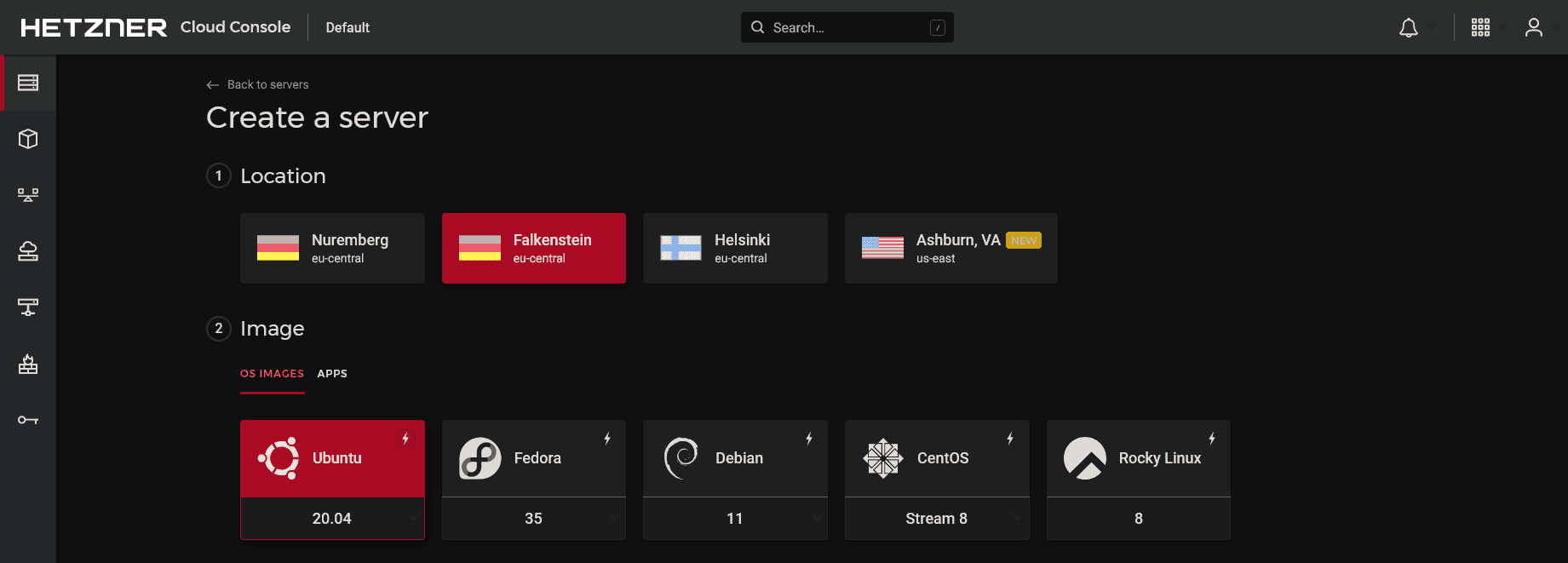Viewport: 1568px width, 563px height.
Task: Focus the Search field
Action: pos(847,27)
